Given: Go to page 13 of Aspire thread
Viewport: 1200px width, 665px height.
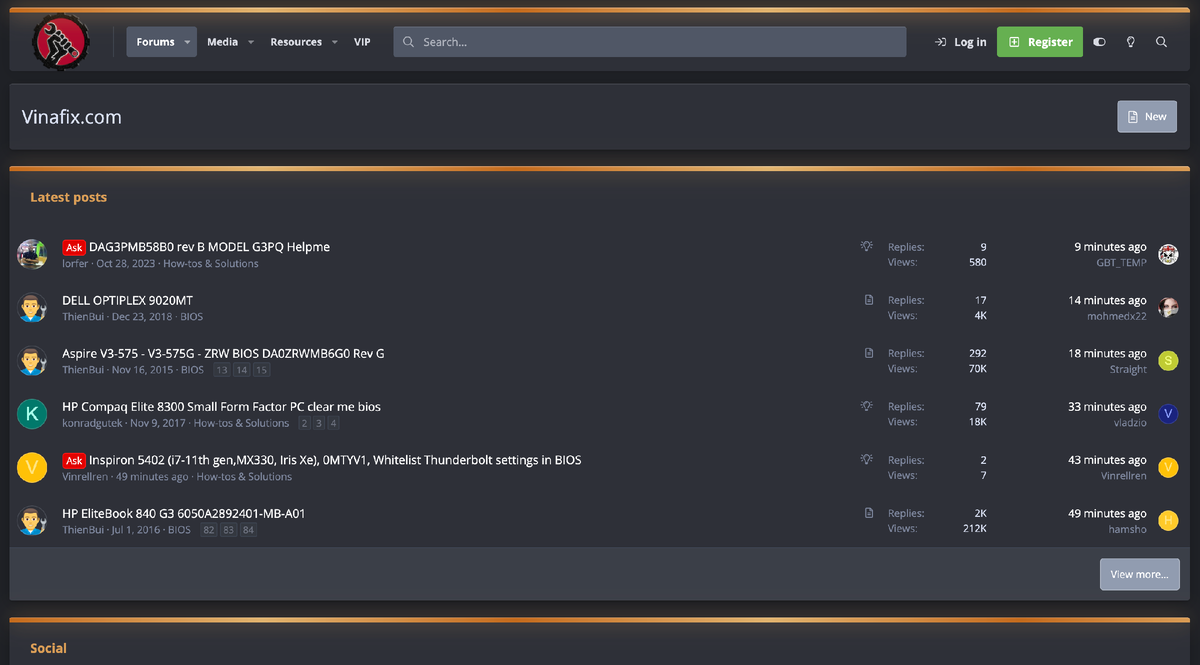Looking at the screenshot, I should click(222, 370).
